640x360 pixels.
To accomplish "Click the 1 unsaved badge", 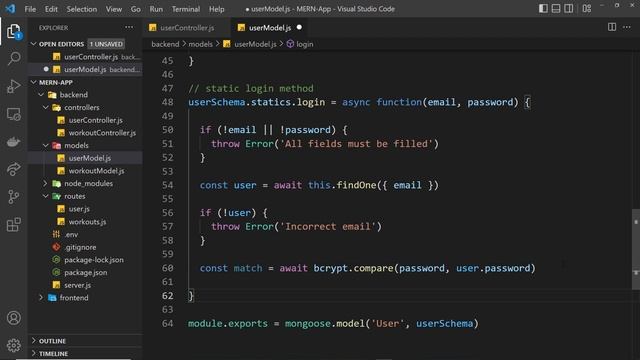I will [x=106, y=44].
